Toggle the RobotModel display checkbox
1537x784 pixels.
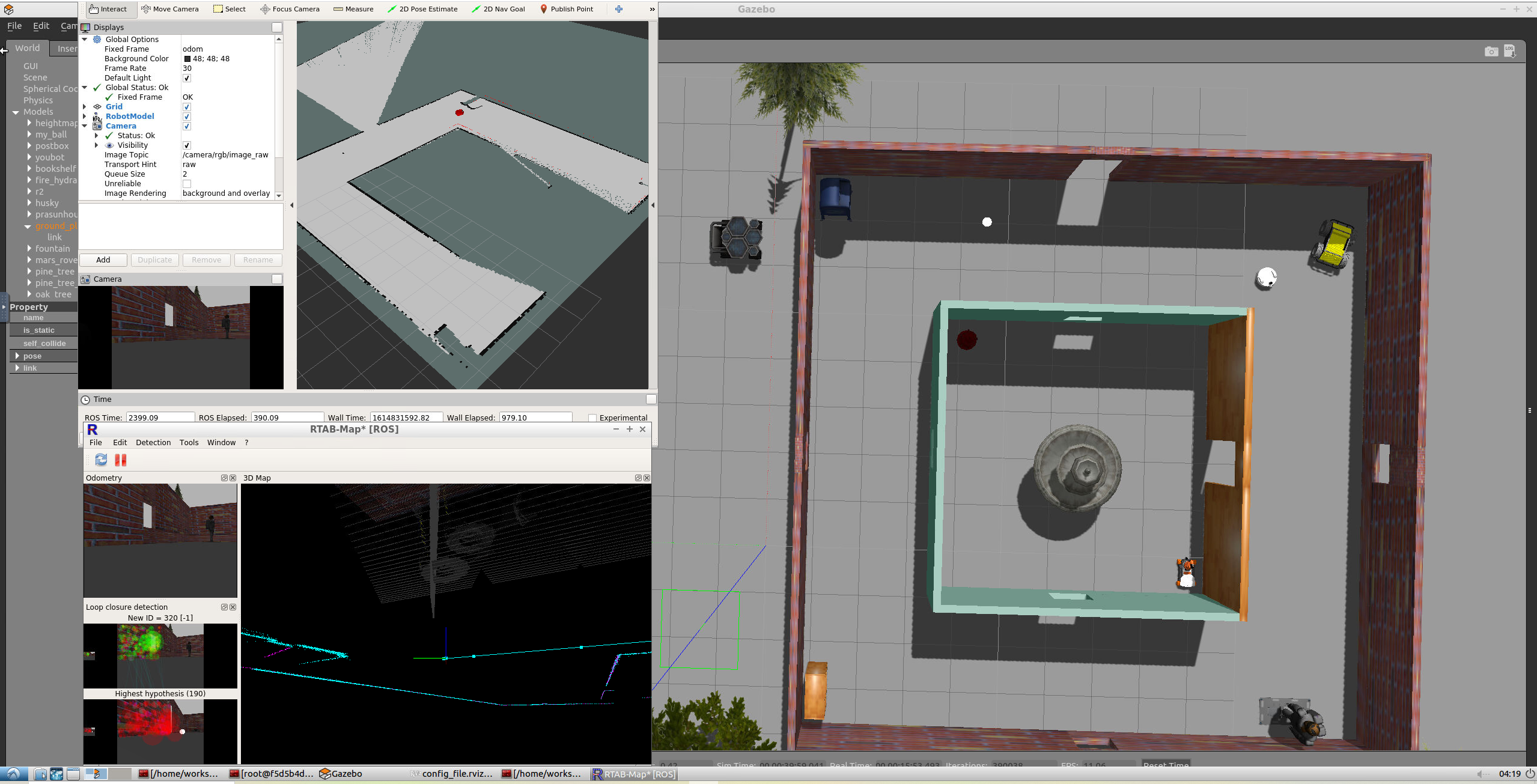point(187,117)
